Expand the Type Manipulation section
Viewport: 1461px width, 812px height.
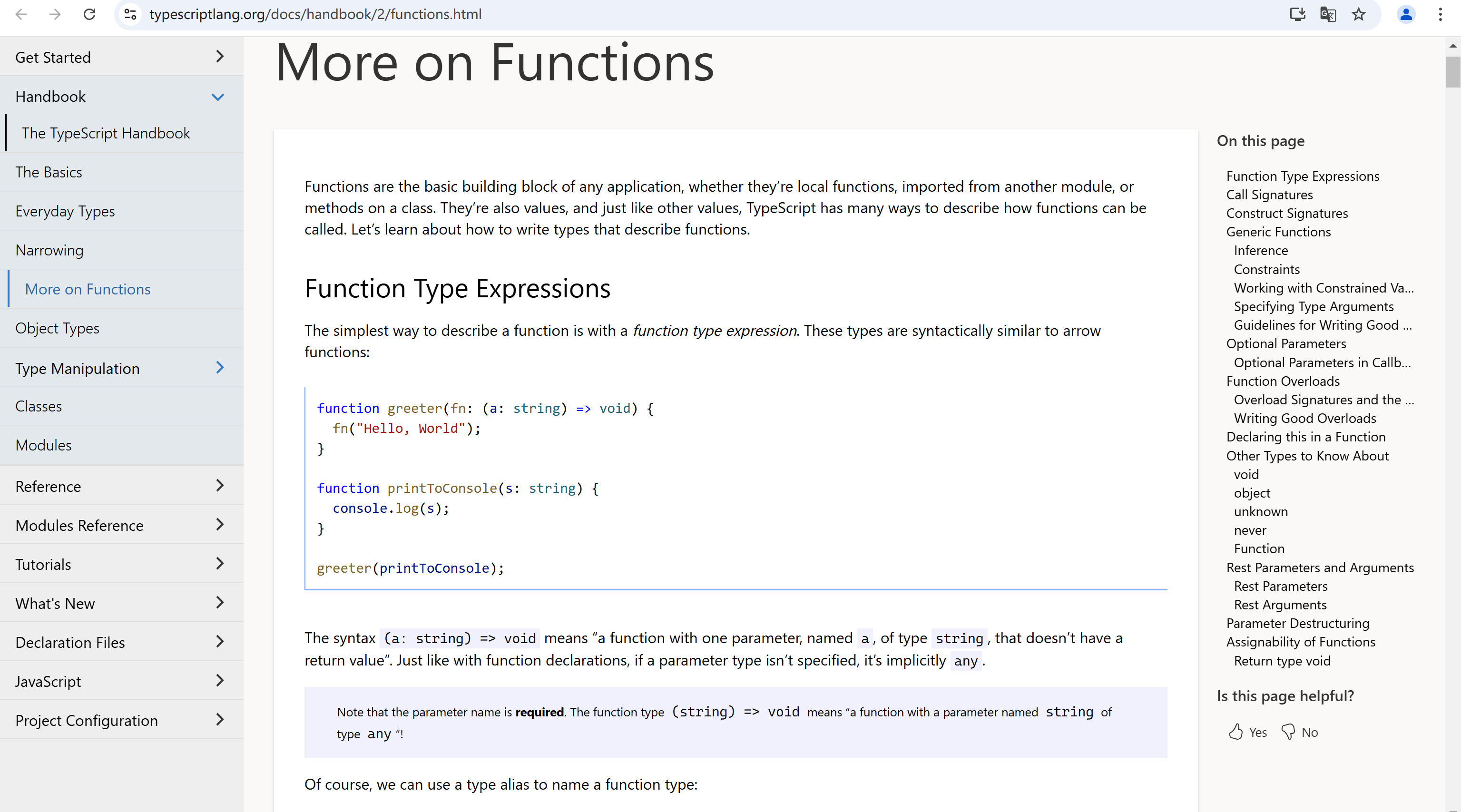[x=220, y=368]
